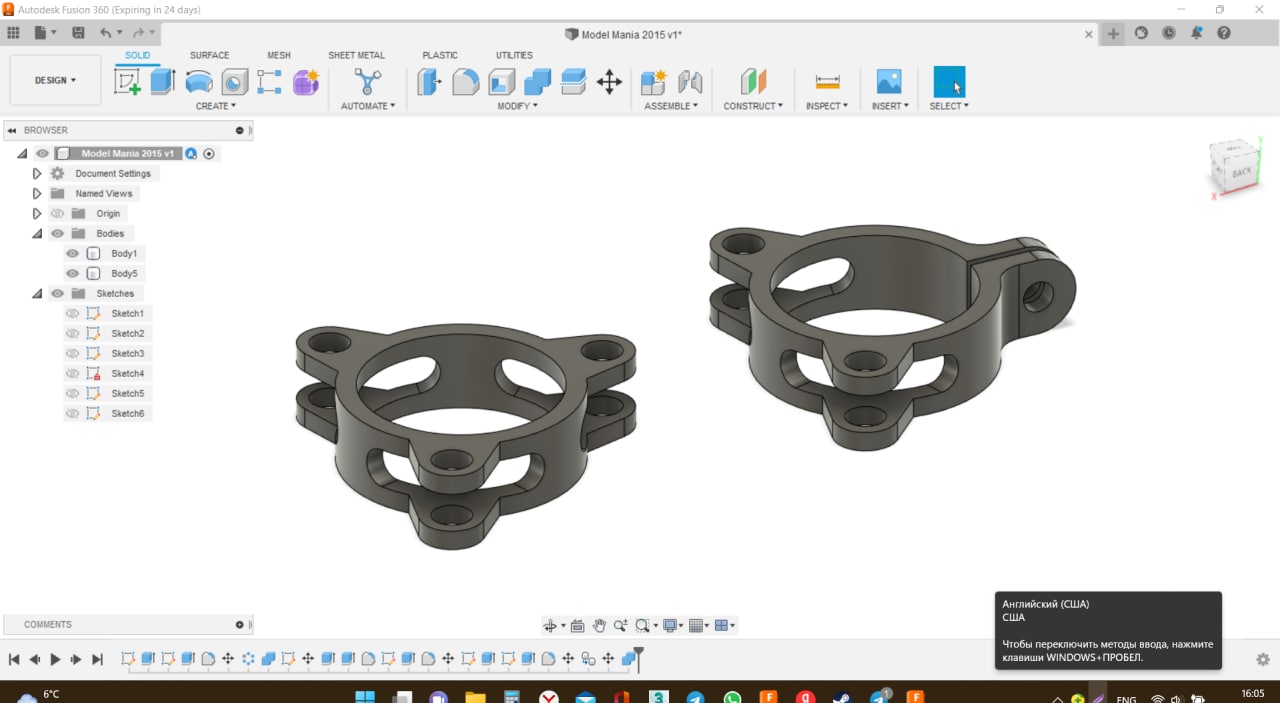This screenshot has height=703, width=1280.
Task: Select the Create Sketch tool
Action: pyautogui.click(x=128, y=82)
